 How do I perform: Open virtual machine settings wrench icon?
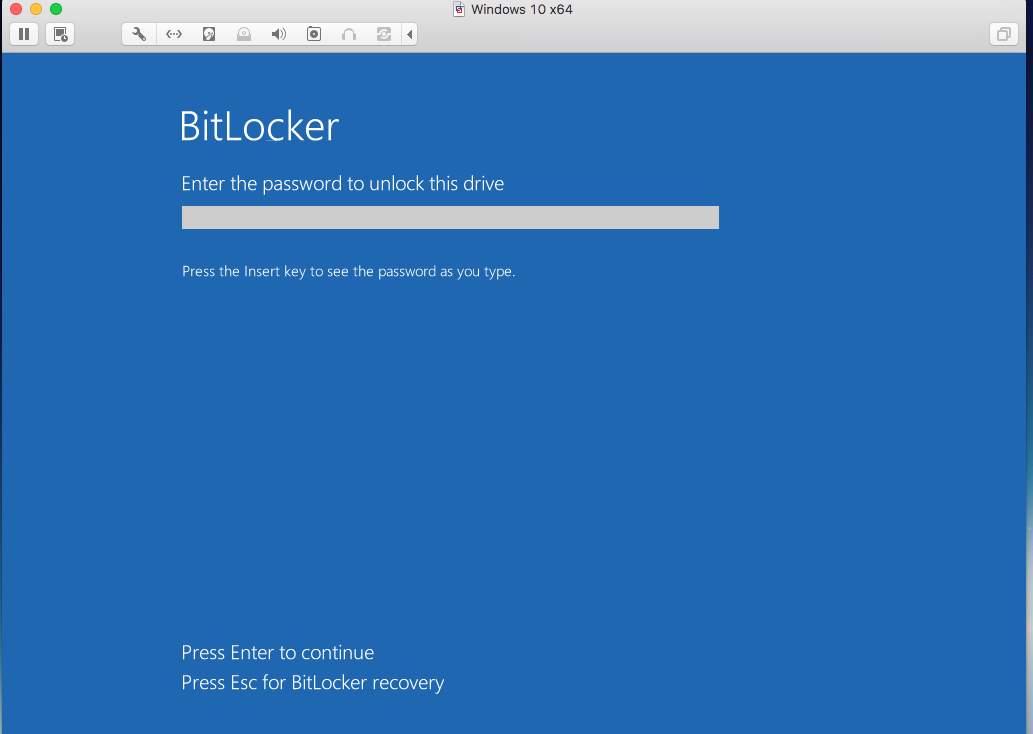tap(139, 34)
